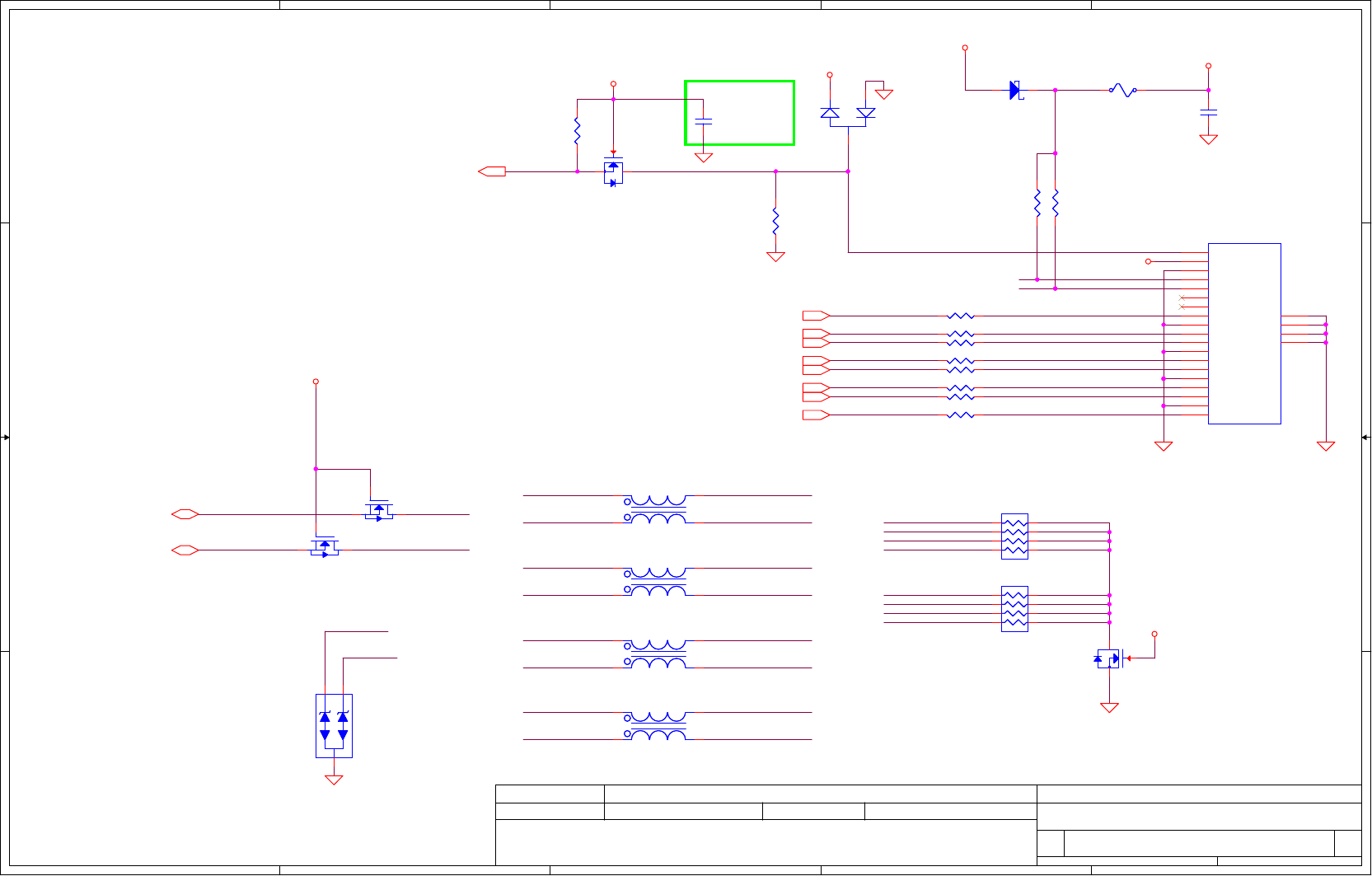This screenshot has width=1372, height=876.
Task: Click the ground symbol under the bottom-right MOSFET
Action: [x=1109, y=707]
